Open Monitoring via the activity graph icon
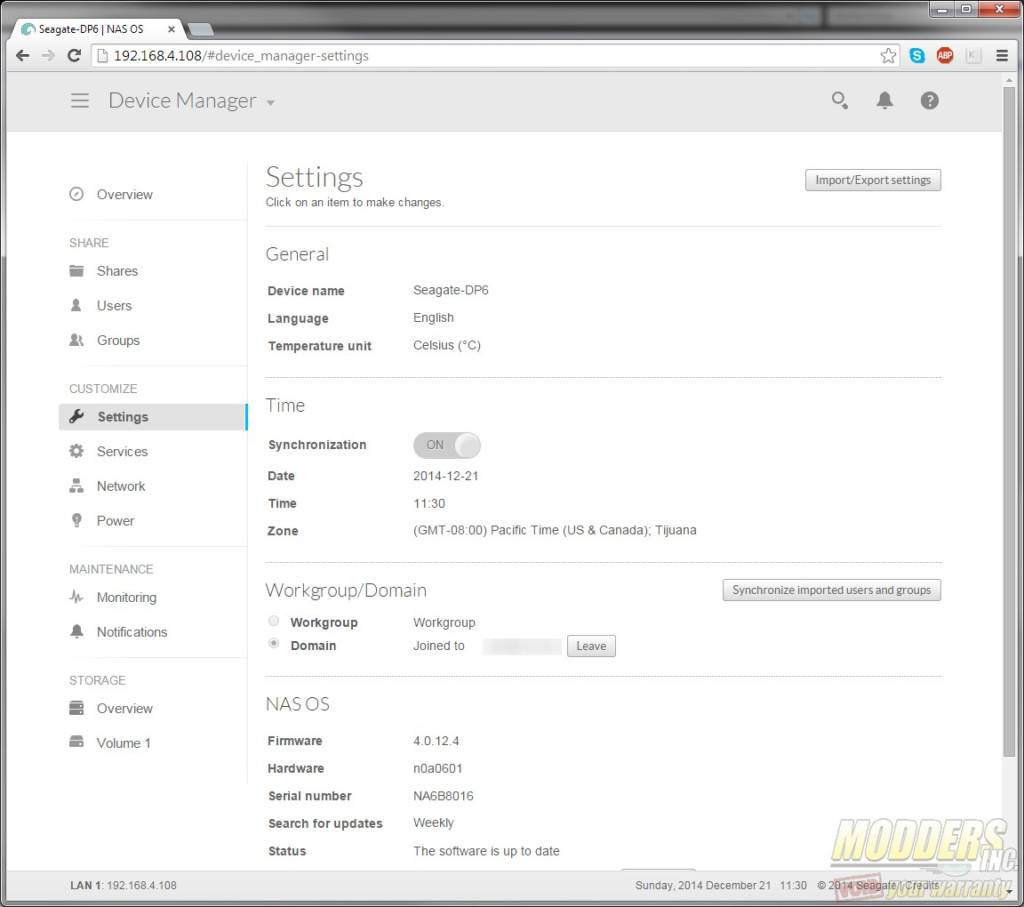This screenshot has height=907, width=1024. pyautogui.click(x=76, y=597)
